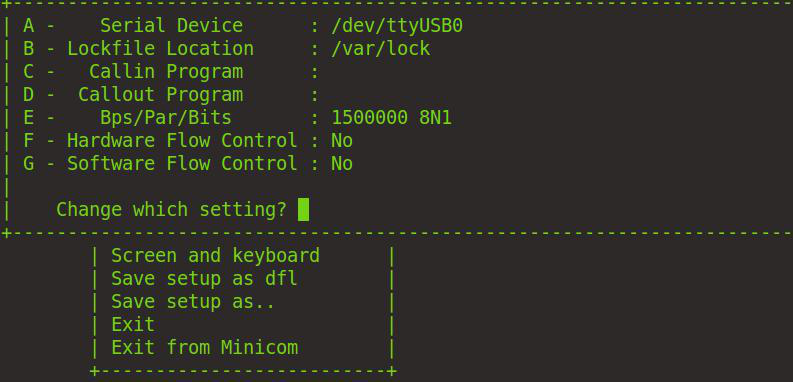The width and height of the screenshot is (793, 382).
Task: Click the Change which setting prompt
Action: pos(171,209)
